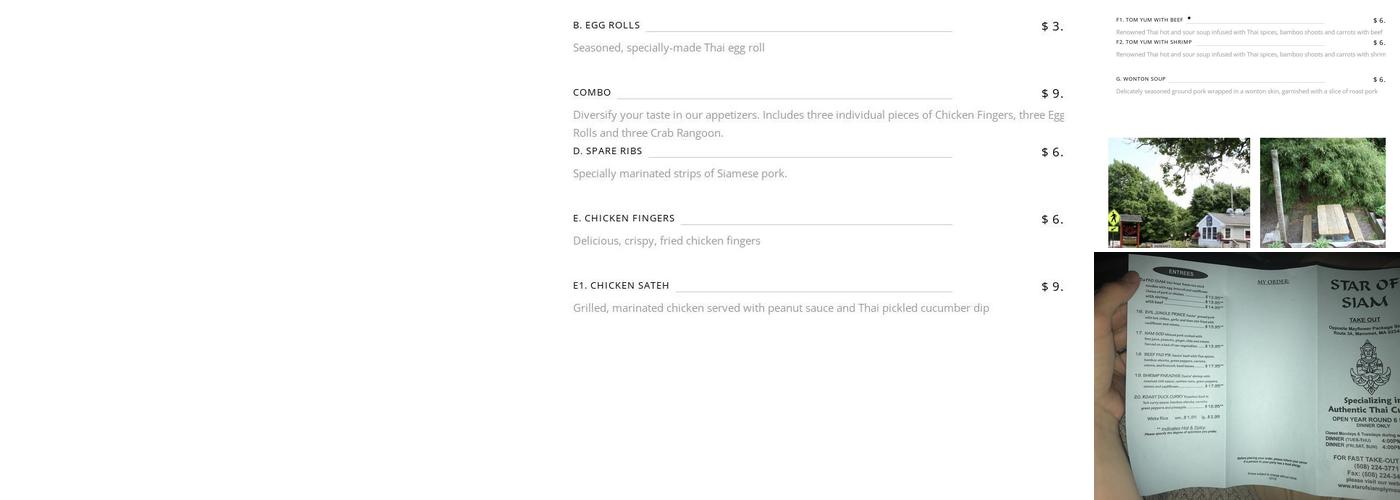
Task: Click the Siamese pork description line
Action: click(680, 173)
